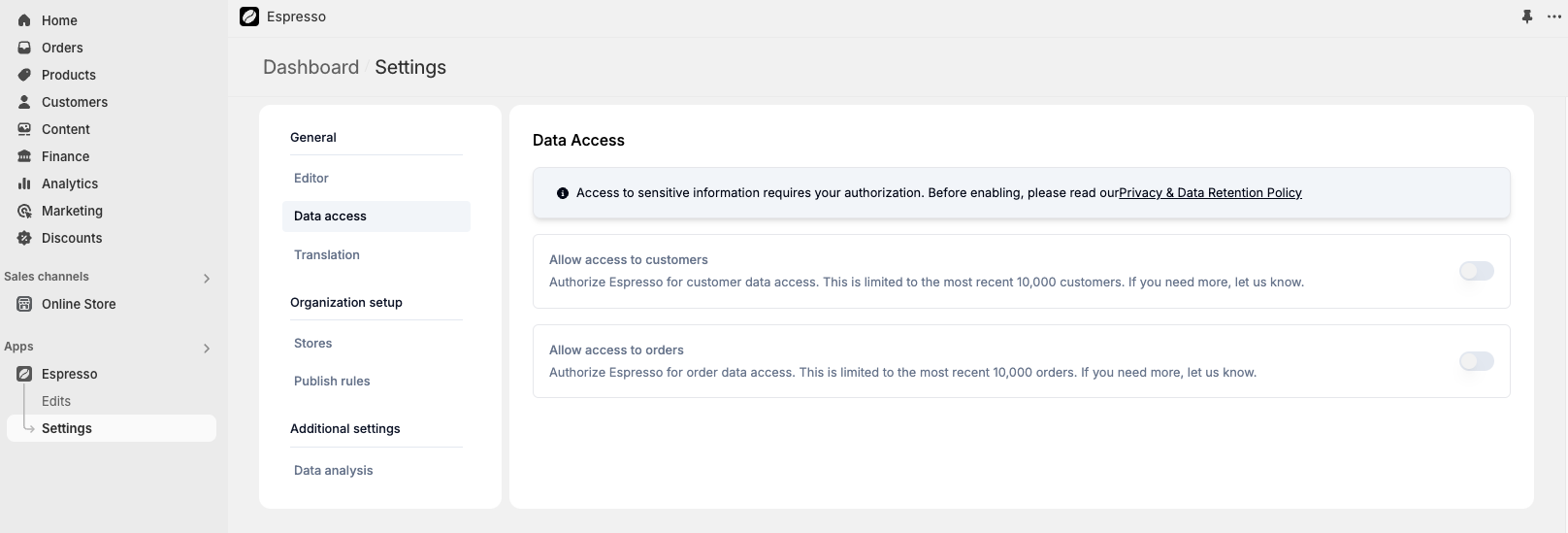The height and width of the screenshot is (533, 1568).
Task: Pin the Espresso app with pin icon
Action: 1527,17
